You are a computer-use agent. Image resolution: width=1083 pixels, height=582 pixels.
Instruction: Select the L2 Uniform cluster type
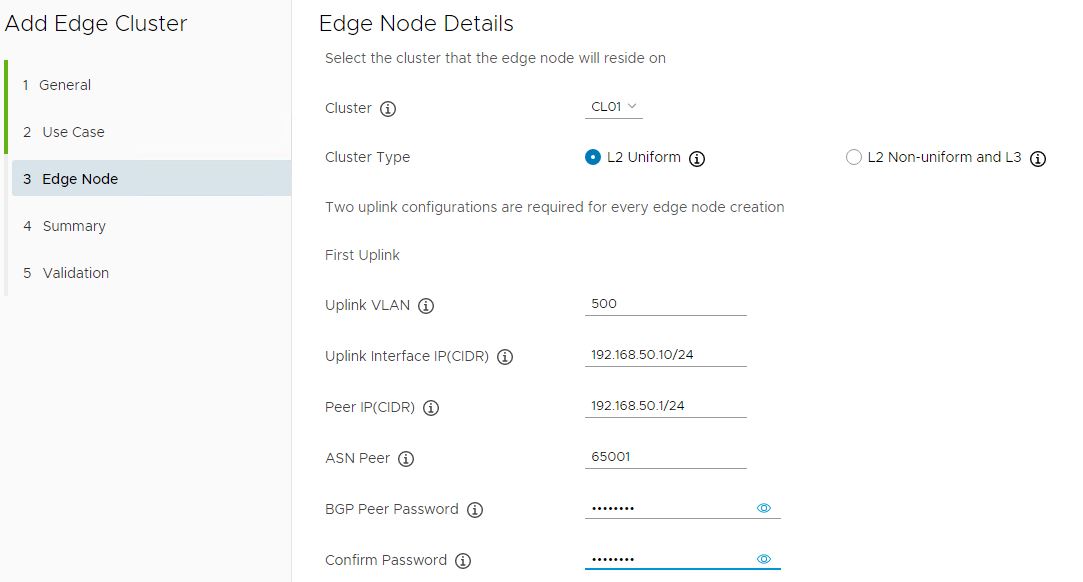tap(593, 157)
